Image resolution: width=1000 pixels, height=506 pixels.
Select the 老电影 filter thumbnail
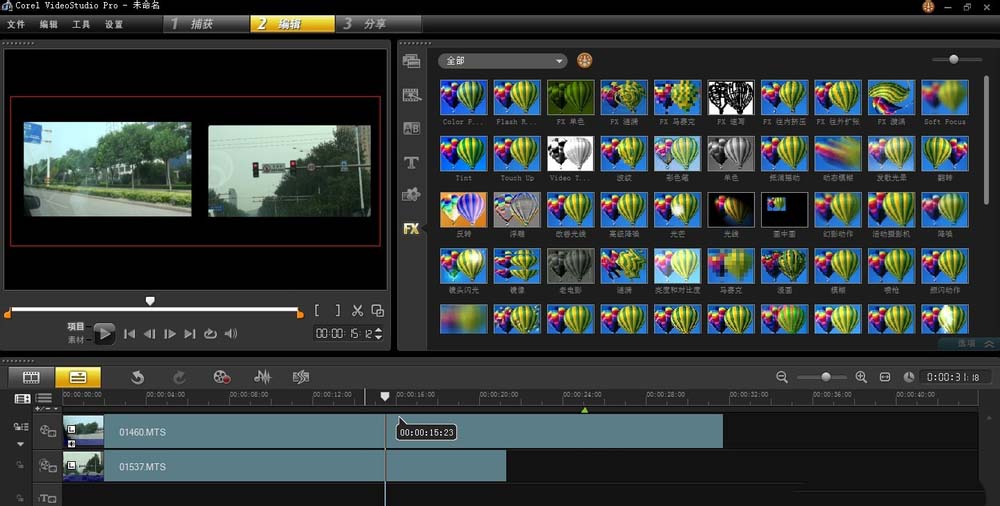pyautogui.click(x=571, y=265)
